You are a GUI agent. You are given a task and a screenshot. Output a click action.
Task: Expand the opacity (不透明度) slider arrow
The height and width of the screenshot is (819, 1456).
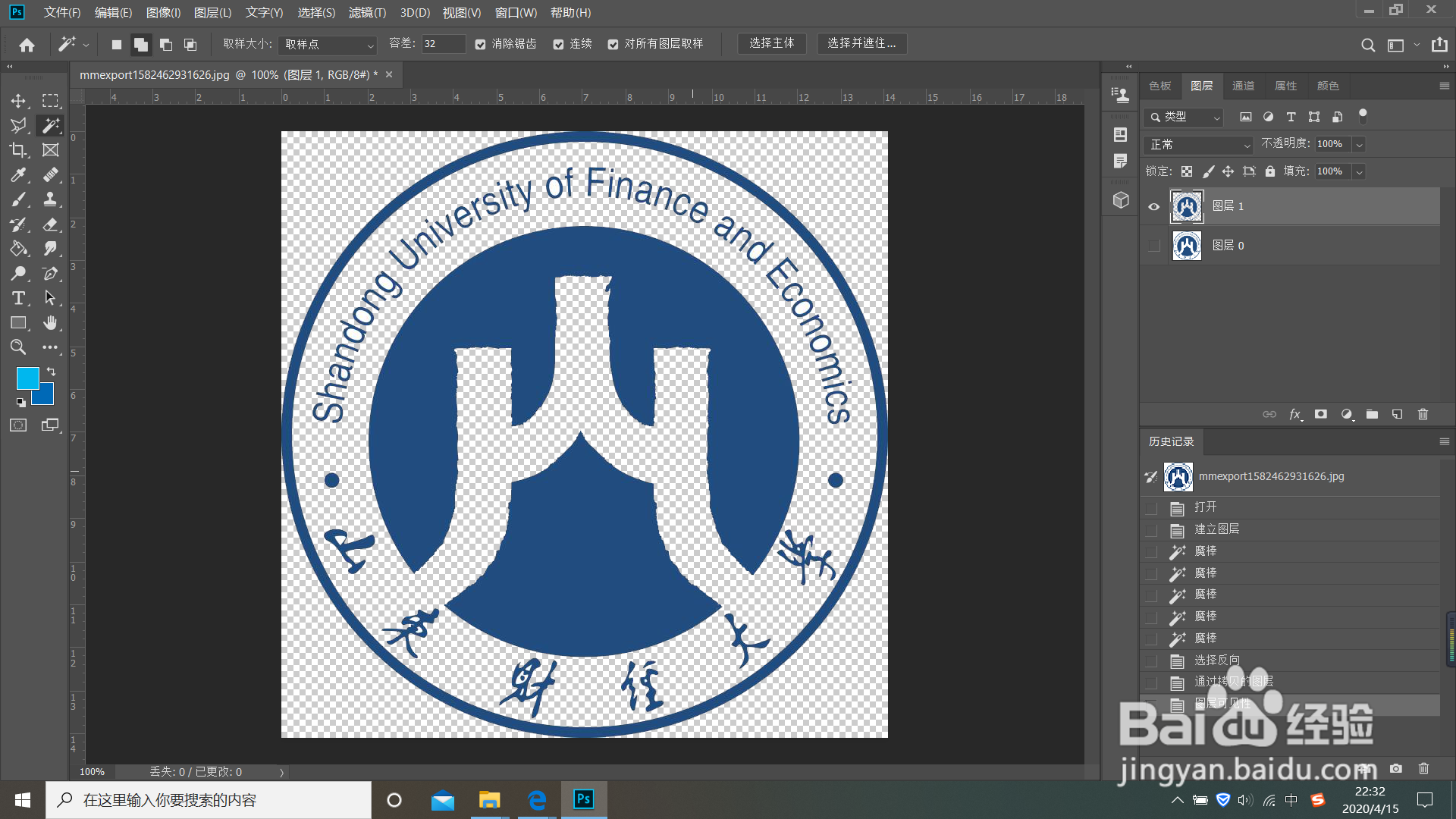click(1359, 144)
